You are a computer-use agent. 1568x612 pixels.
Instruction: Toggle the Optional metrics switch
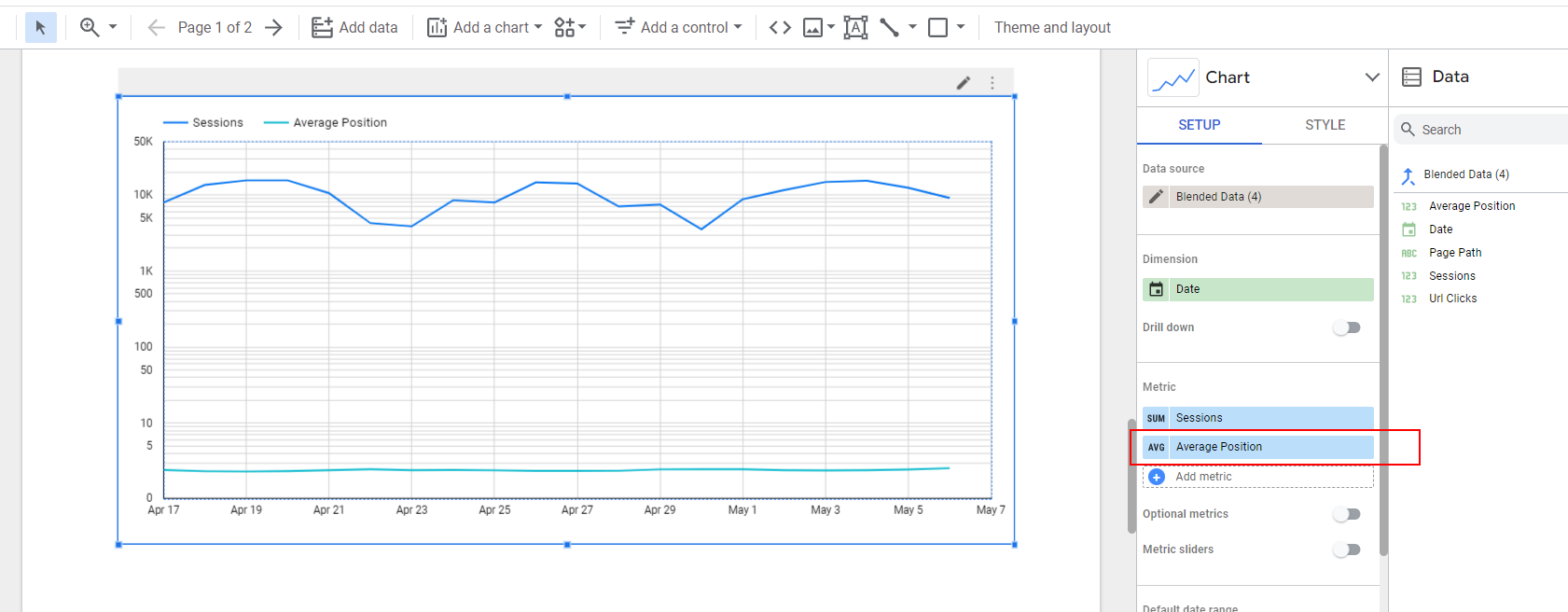coord(1347,514)
